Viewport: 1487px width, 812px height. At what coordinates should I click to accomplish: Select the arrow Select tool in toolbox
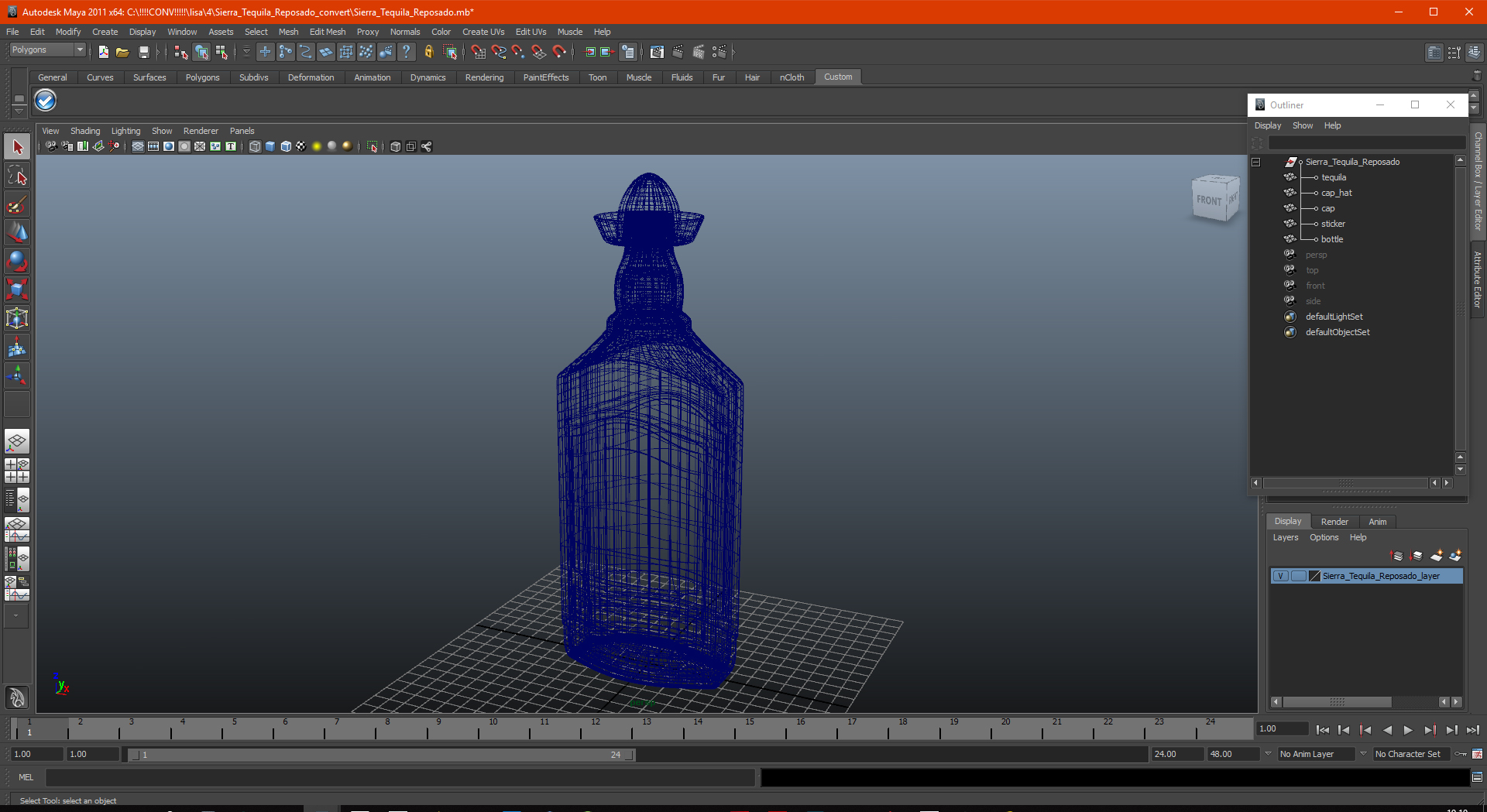pos(17,147)
